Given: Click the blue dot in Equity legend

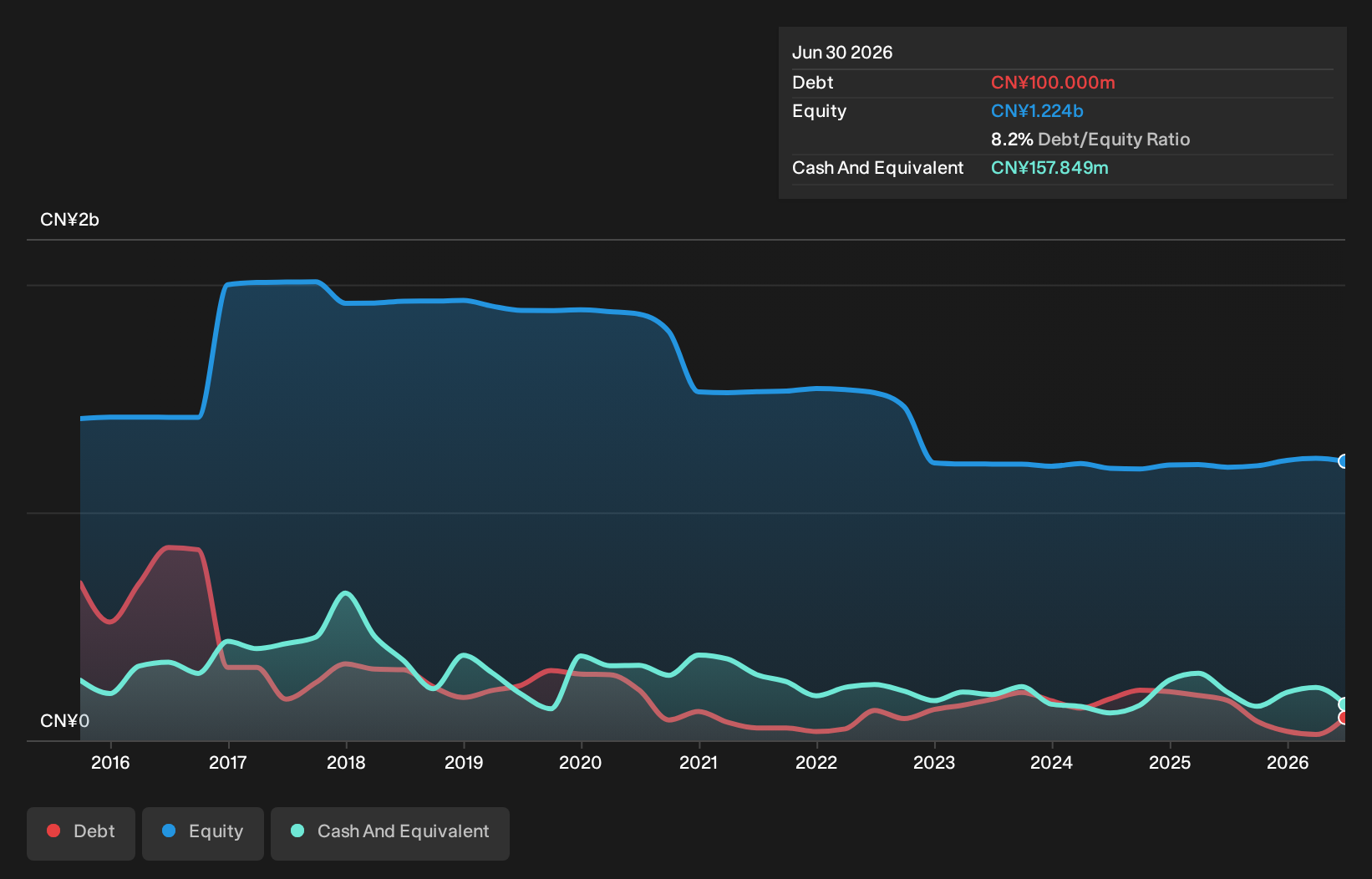Looking at the screenshot, I should click(169, 831).
